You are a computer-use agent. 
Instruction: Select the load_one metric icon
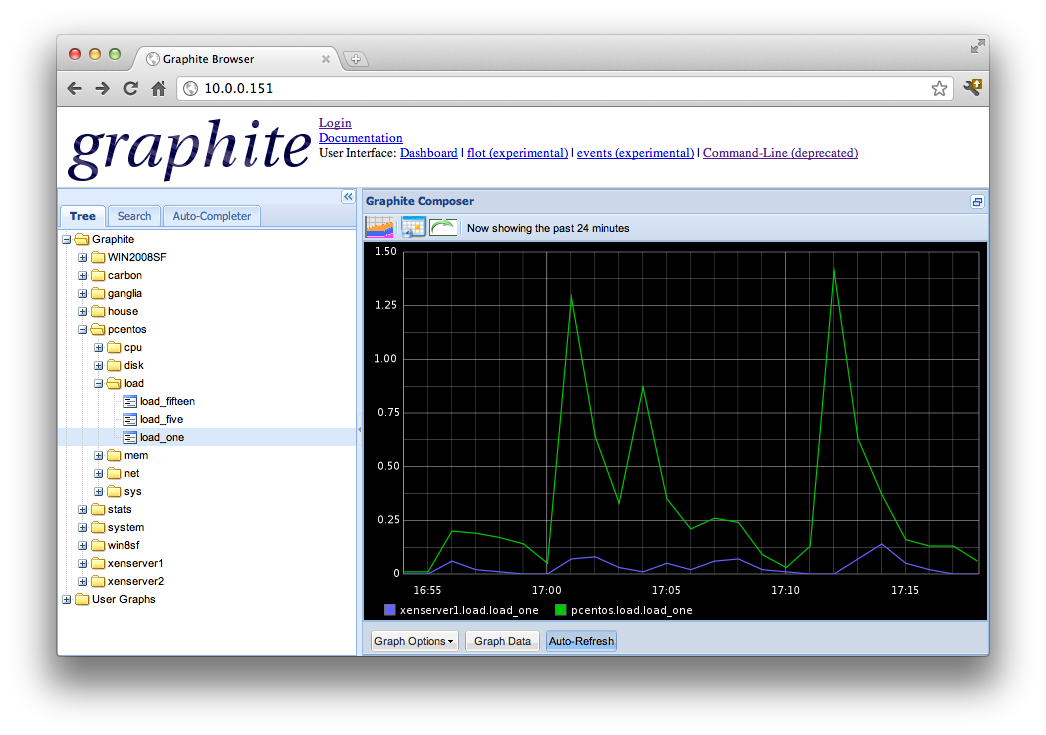(130, 437)
